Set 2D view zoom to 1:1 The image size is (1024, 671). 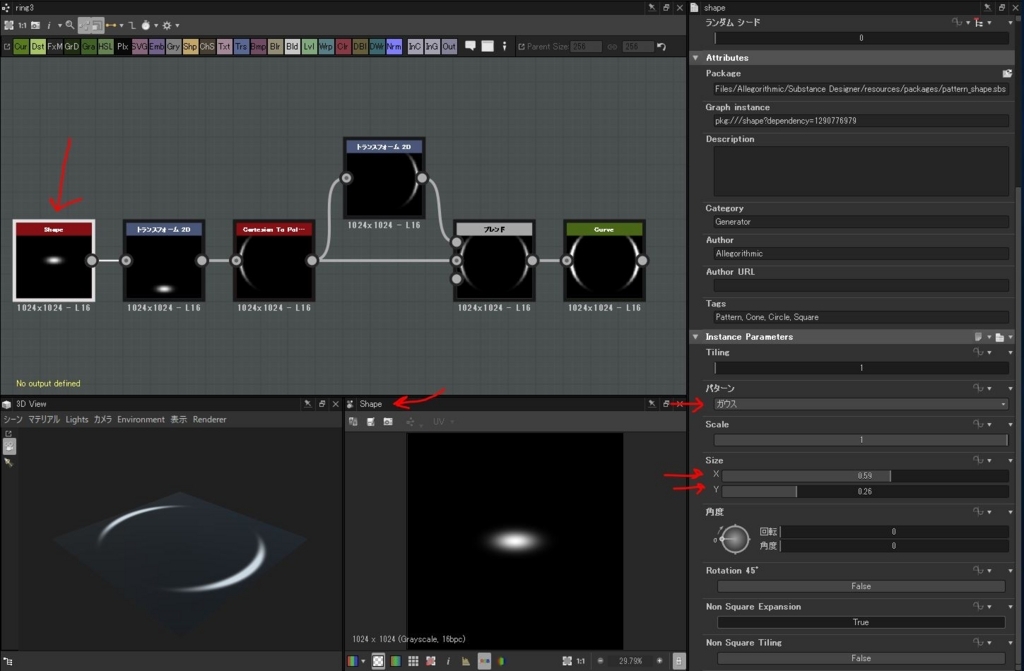[x=581, y=661]
